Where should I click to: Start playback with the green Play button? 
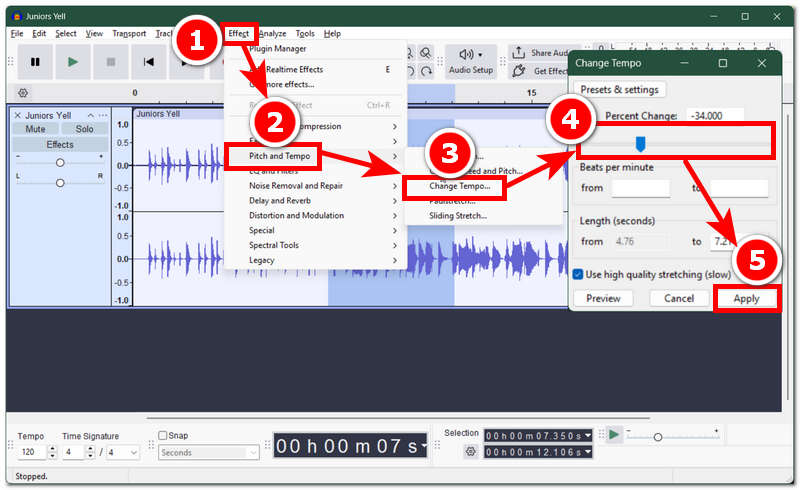pos(73,62)
